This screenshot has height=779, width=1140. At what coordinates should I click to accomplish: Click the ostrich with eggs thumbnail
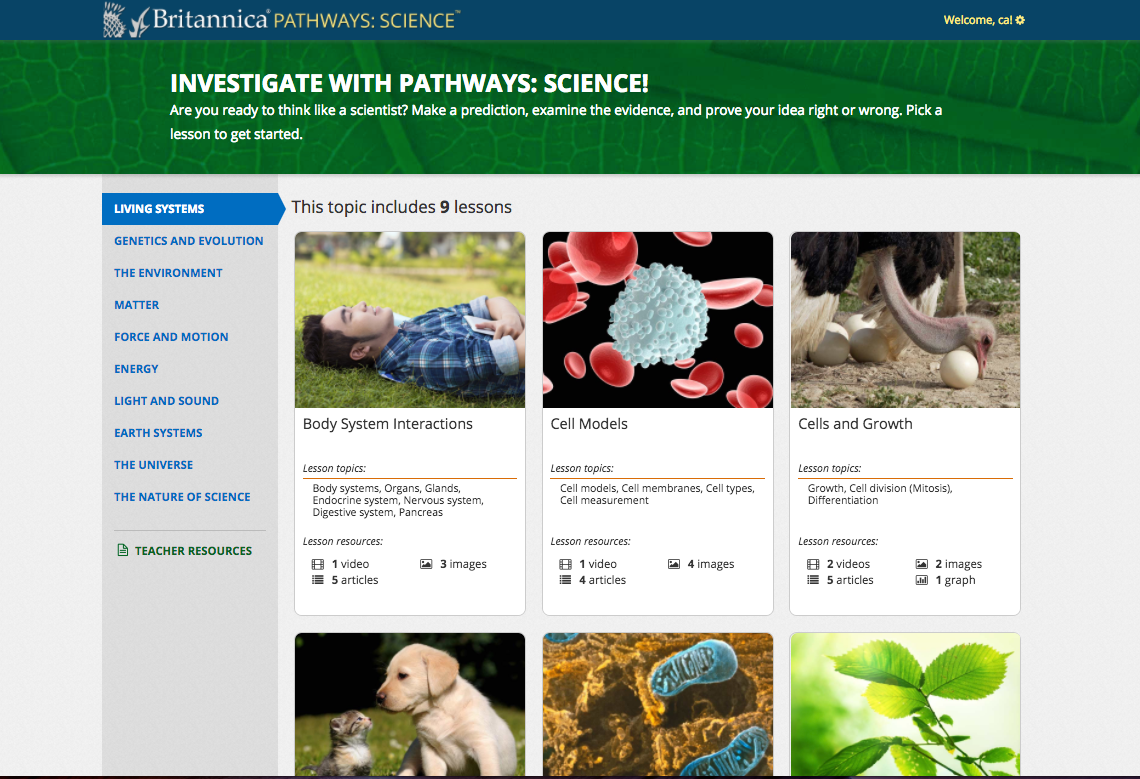coord(905,320)
